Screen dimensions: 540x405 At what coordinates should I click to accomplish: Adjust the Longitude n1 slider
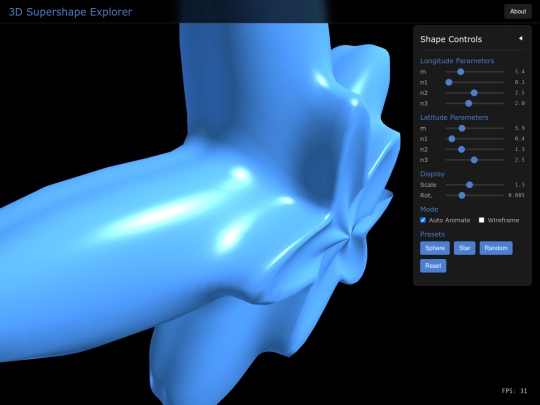click(474, 82)
